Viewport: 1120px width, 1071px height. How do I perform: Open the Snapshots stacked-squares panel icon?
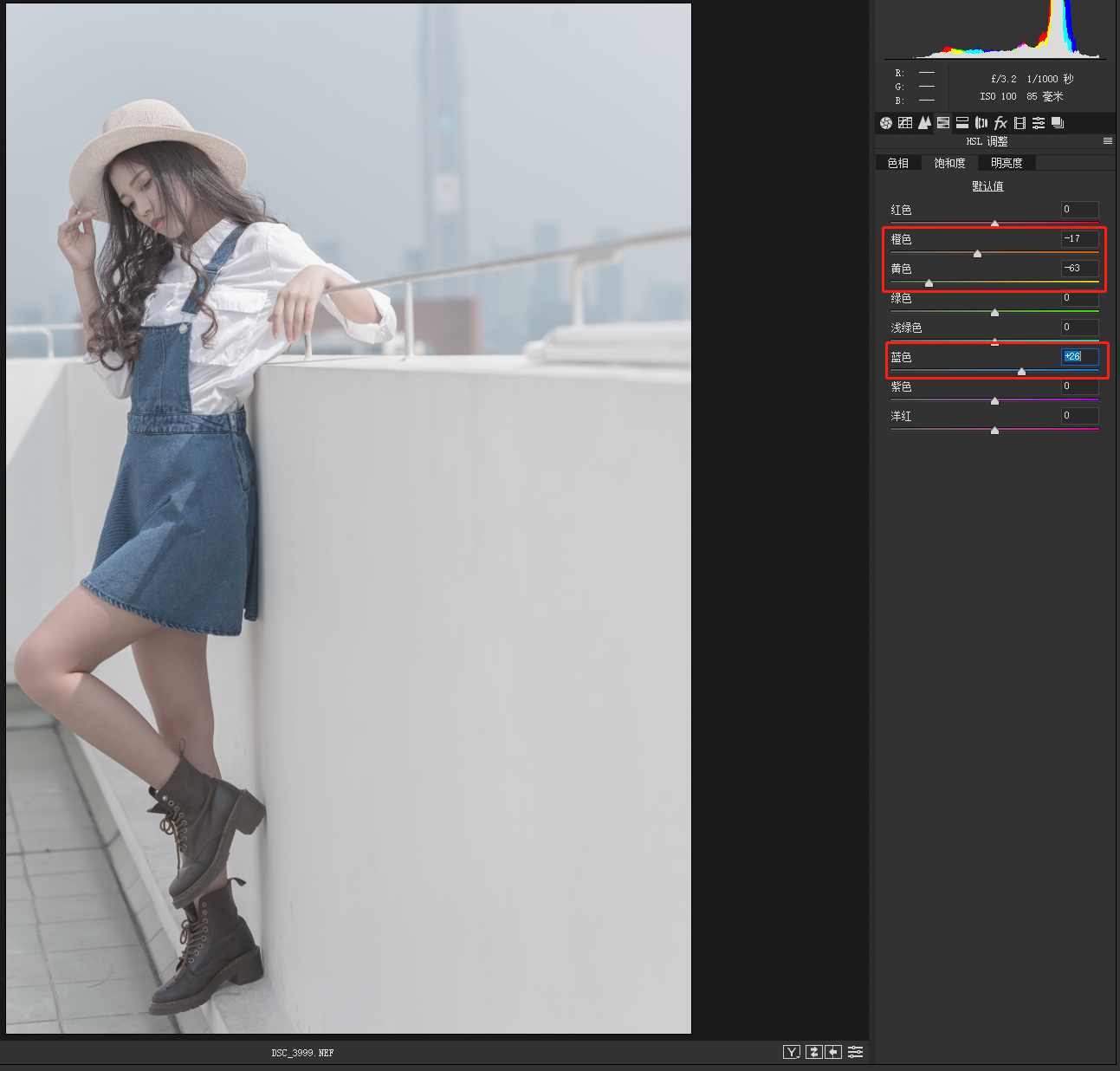click(1058, 123)
